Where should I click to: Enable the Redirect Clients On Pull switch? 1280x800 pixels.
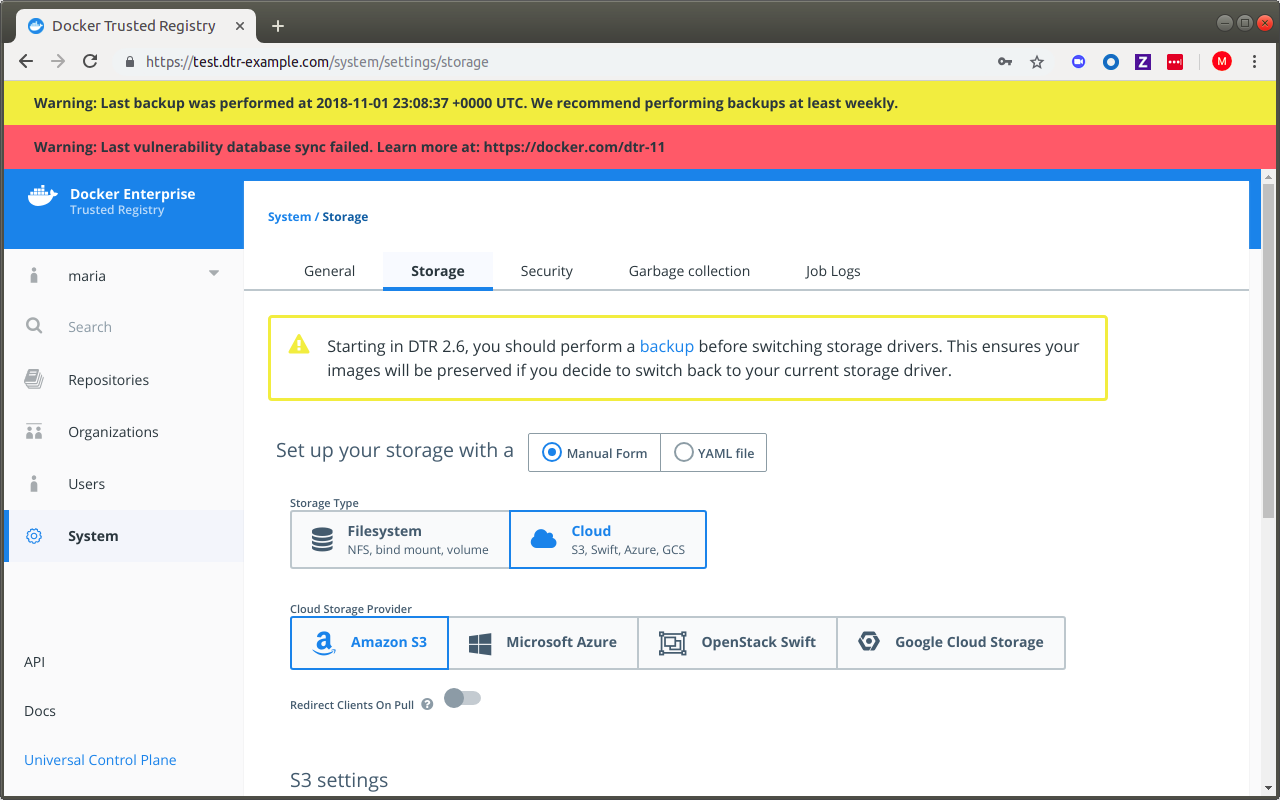(462, 698)
